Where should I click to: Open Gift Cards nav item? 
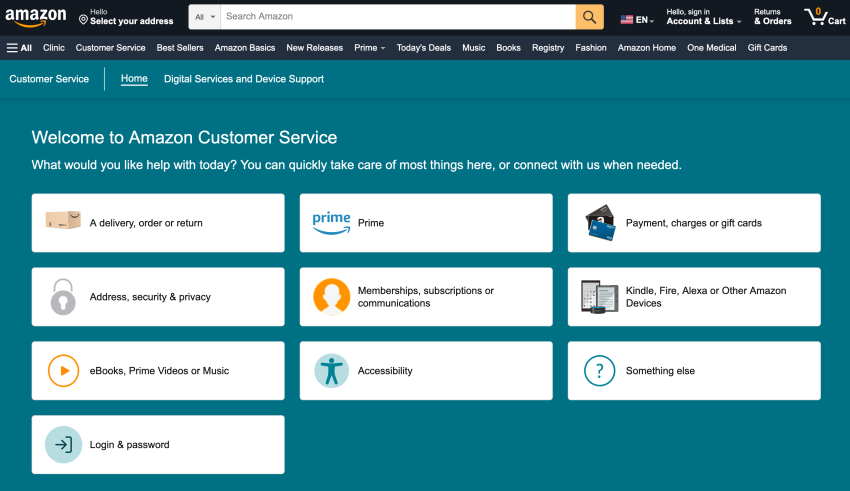point(767,48)
